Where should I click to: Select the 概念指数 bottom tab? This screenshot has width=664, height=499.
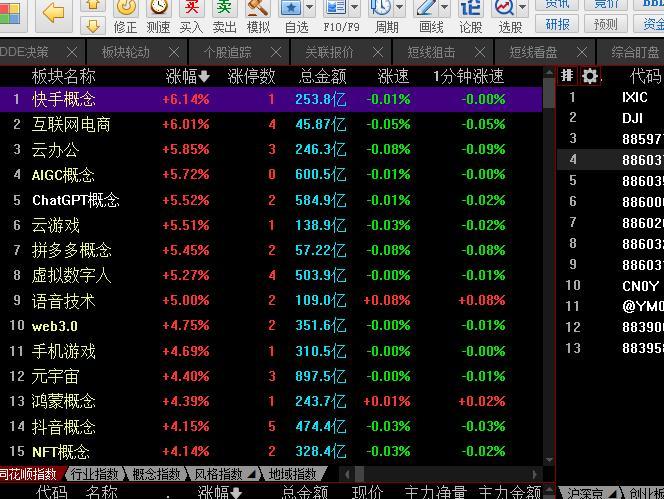click(x=156, y=474)
